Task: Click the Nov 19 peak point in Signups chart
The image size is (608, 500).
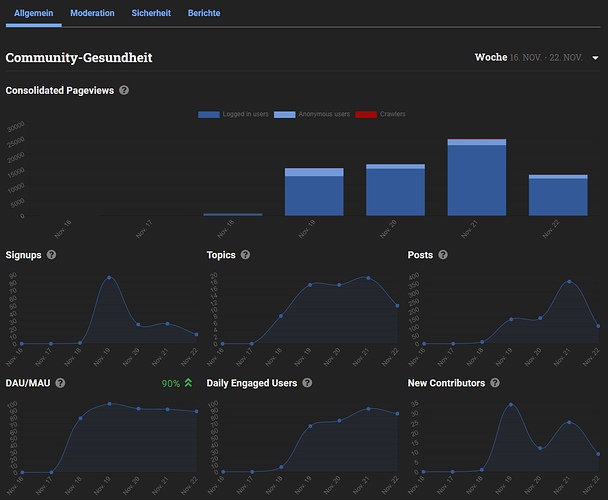Action: pos(109,277)
